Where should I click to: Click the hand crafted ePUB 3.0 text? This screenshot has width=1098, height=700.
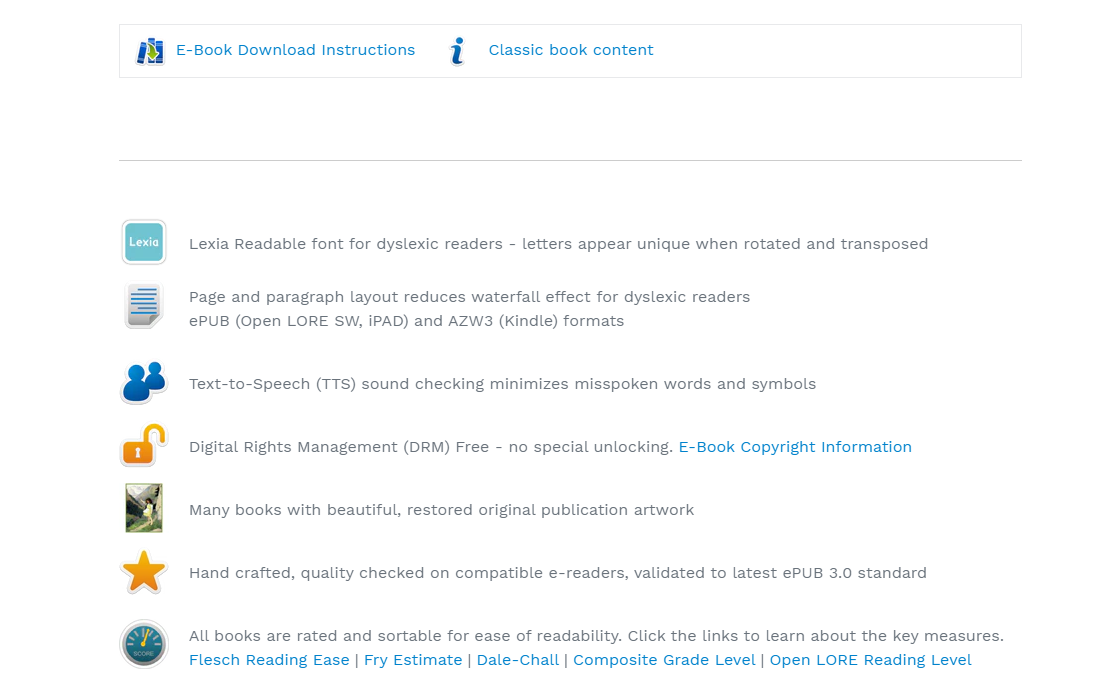557,573
